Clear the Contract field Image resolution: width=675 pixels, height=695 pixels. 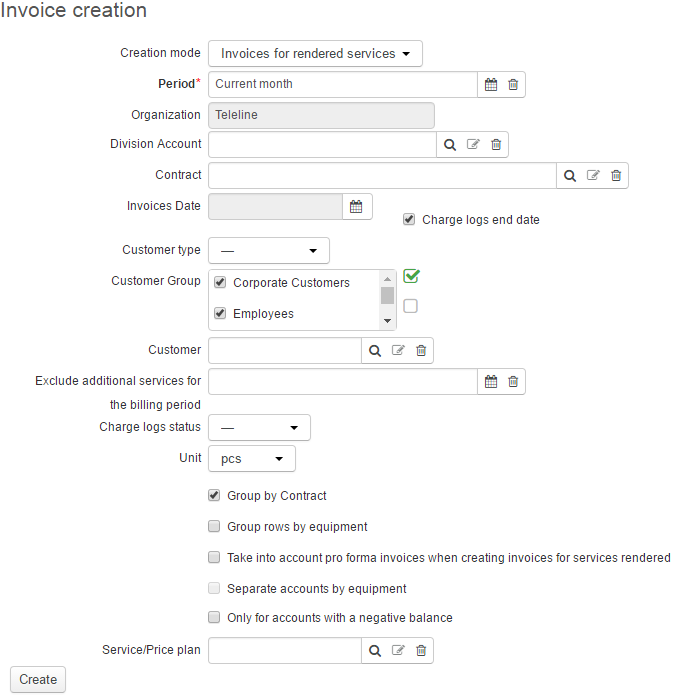[x=616, y=176]
